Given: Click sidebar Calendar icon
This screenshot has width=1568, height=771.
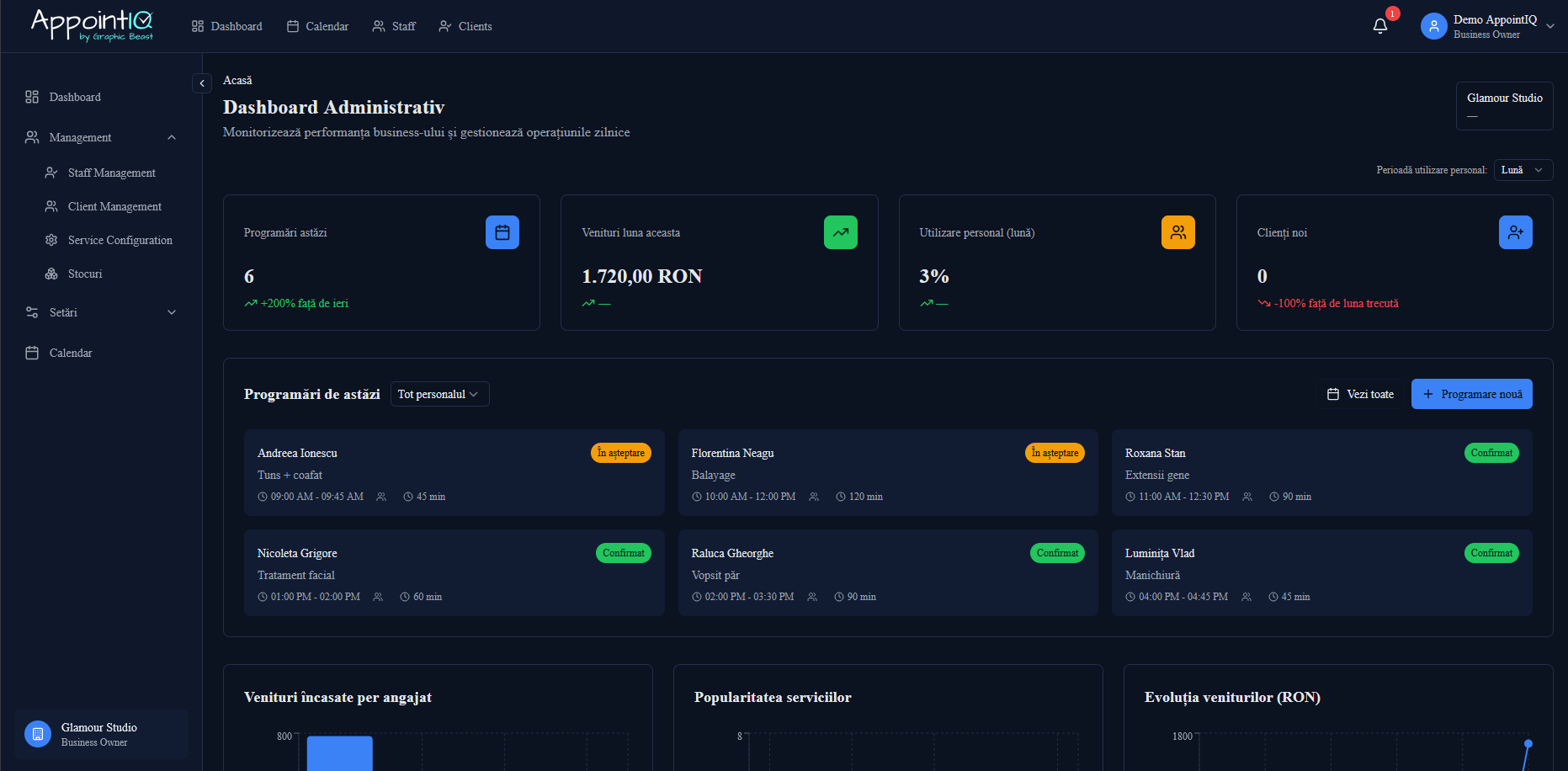Looking at the screenshot, I should pyautogui.click(x=32, y=353).
